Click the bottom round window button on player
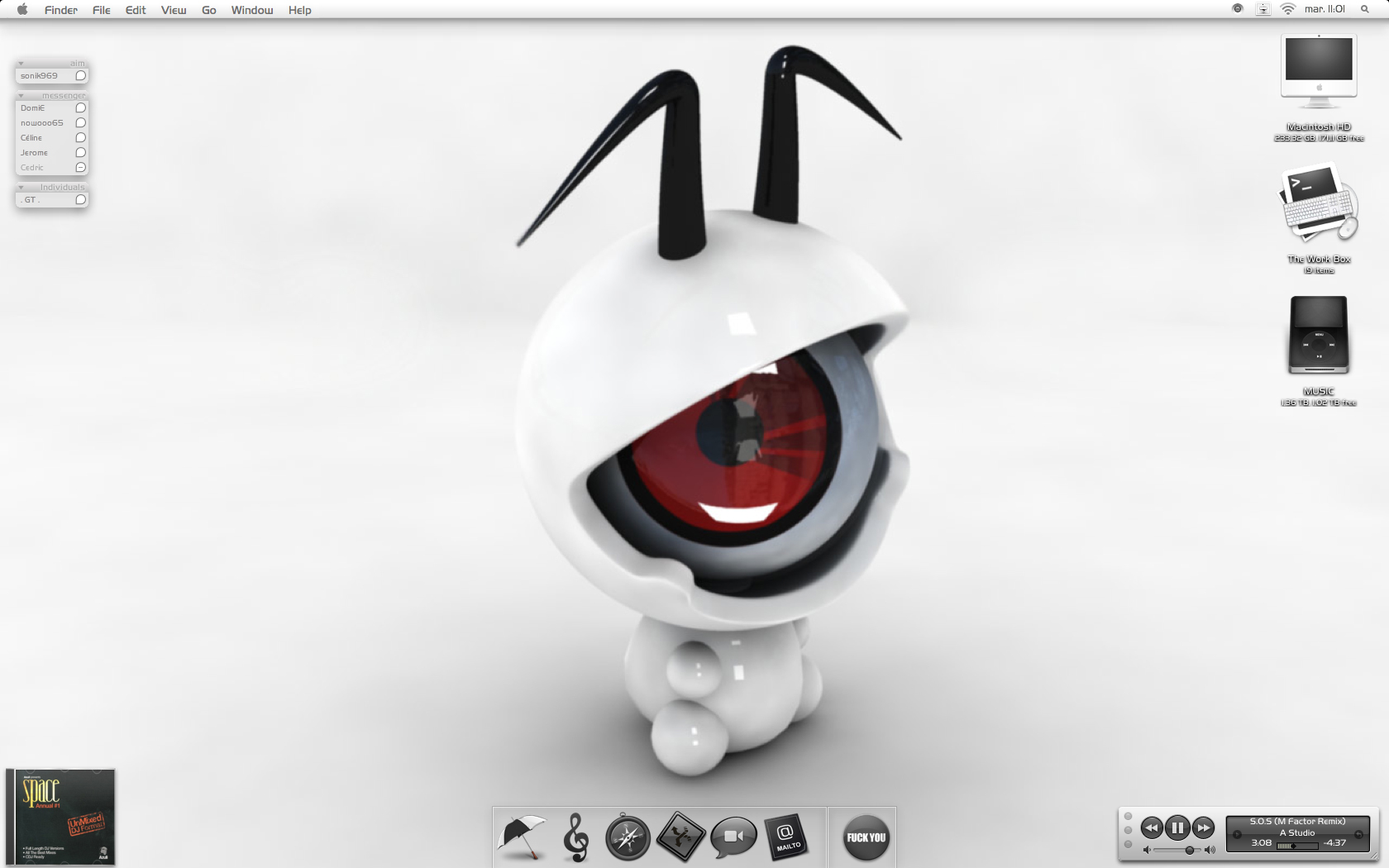Screen dimensions: 1389x868 click(1128, 844)
